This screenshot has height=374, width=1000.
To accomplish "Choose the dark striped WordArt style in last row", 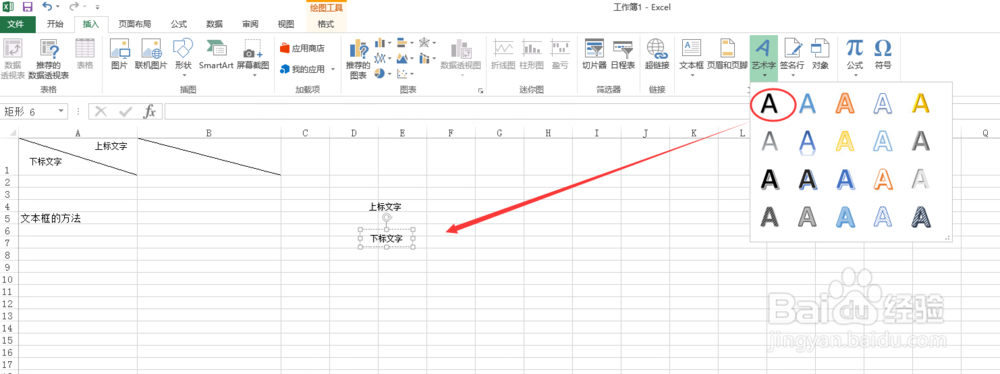I will point(920,217).
